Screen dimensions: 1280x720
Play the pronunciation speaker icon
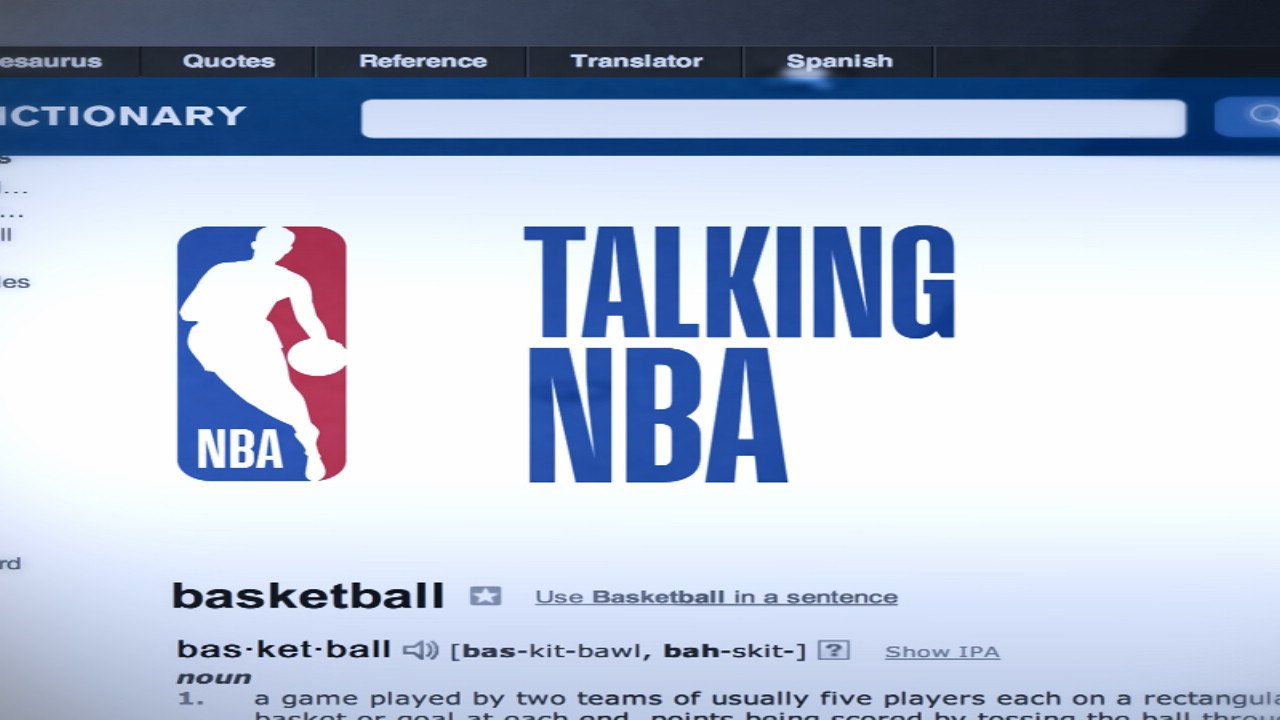[421, 651]
